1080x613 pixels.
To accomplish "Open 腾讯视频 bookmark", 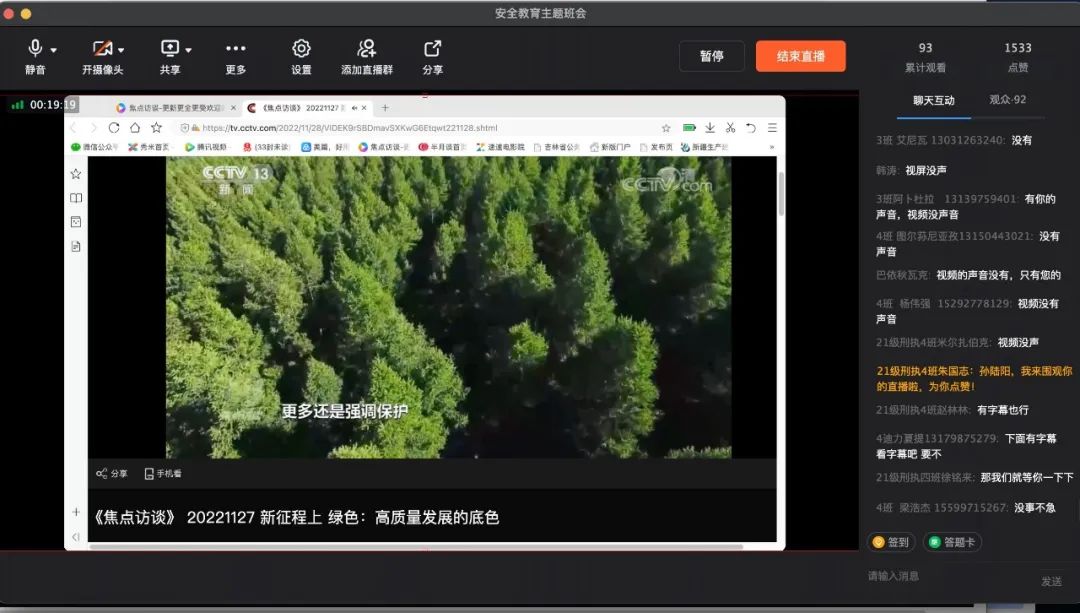I will 206,147.
